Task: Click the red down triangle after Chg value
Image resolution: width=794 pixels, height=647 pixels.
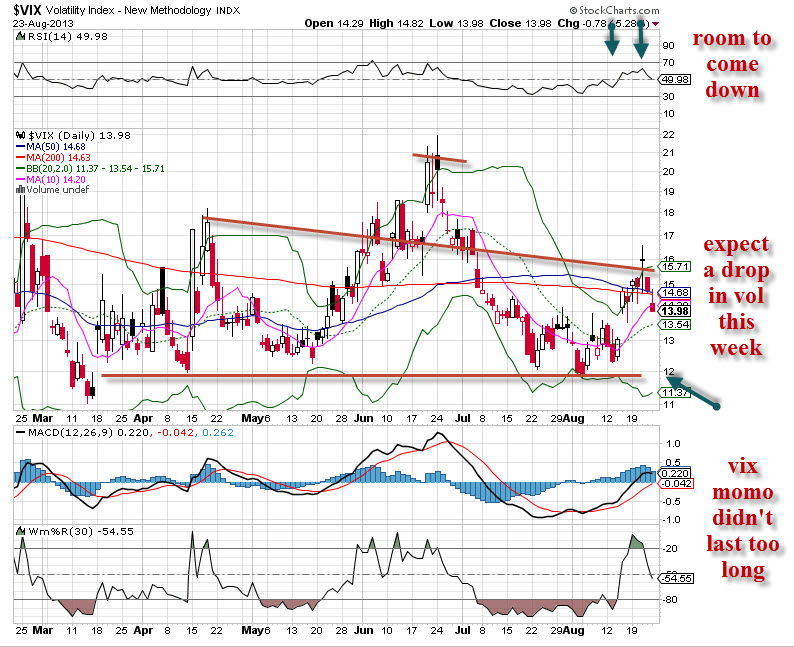Action: (654, 23)
